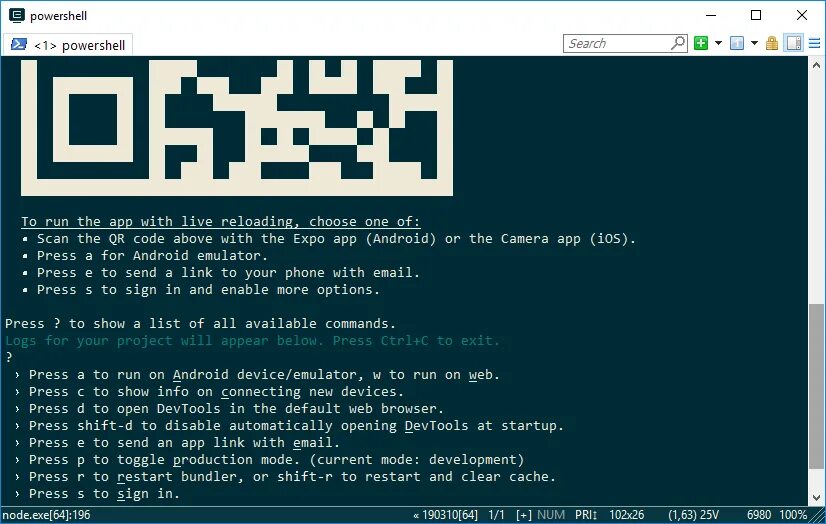Toggle the padlock lock icon
Image resolution: width=826 pixels, height=524 pixels.
(772, 43)
